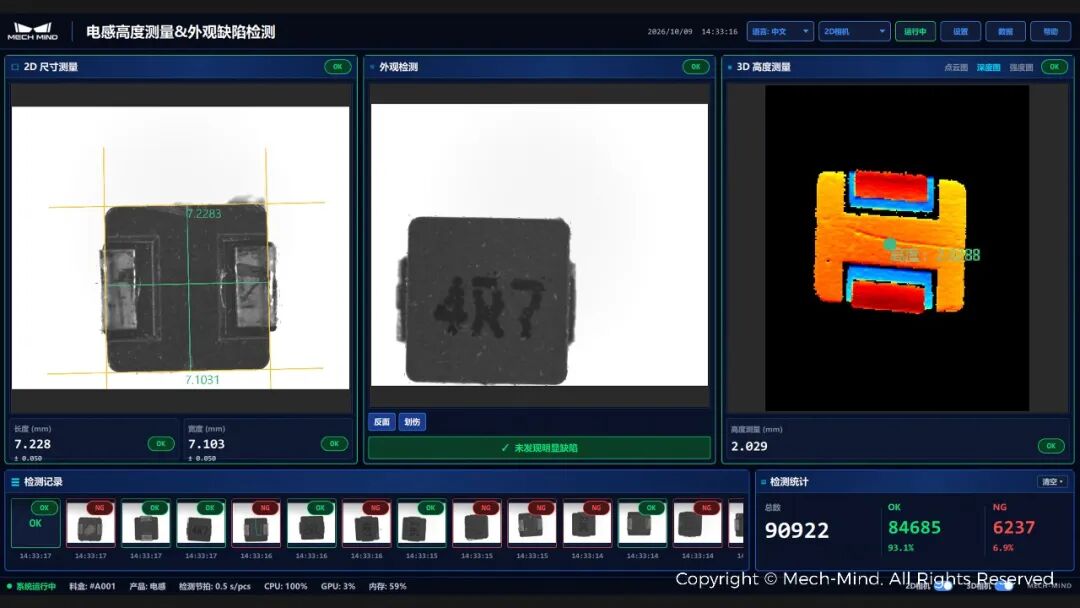Click the square icon beside 2D 尺寸测量
Screen dimensions: 1080x608
(15, 67)
